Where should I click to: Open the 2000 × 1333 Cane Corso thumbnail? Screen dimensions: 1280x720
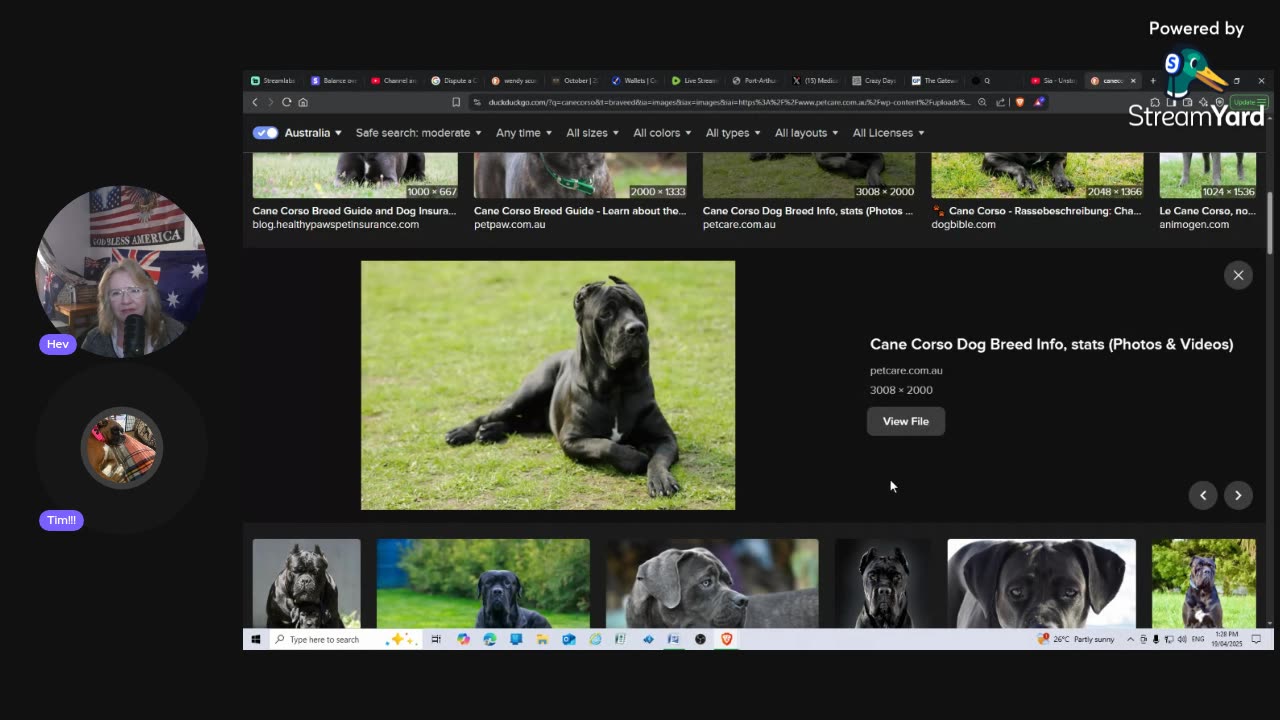pos(580,176)
